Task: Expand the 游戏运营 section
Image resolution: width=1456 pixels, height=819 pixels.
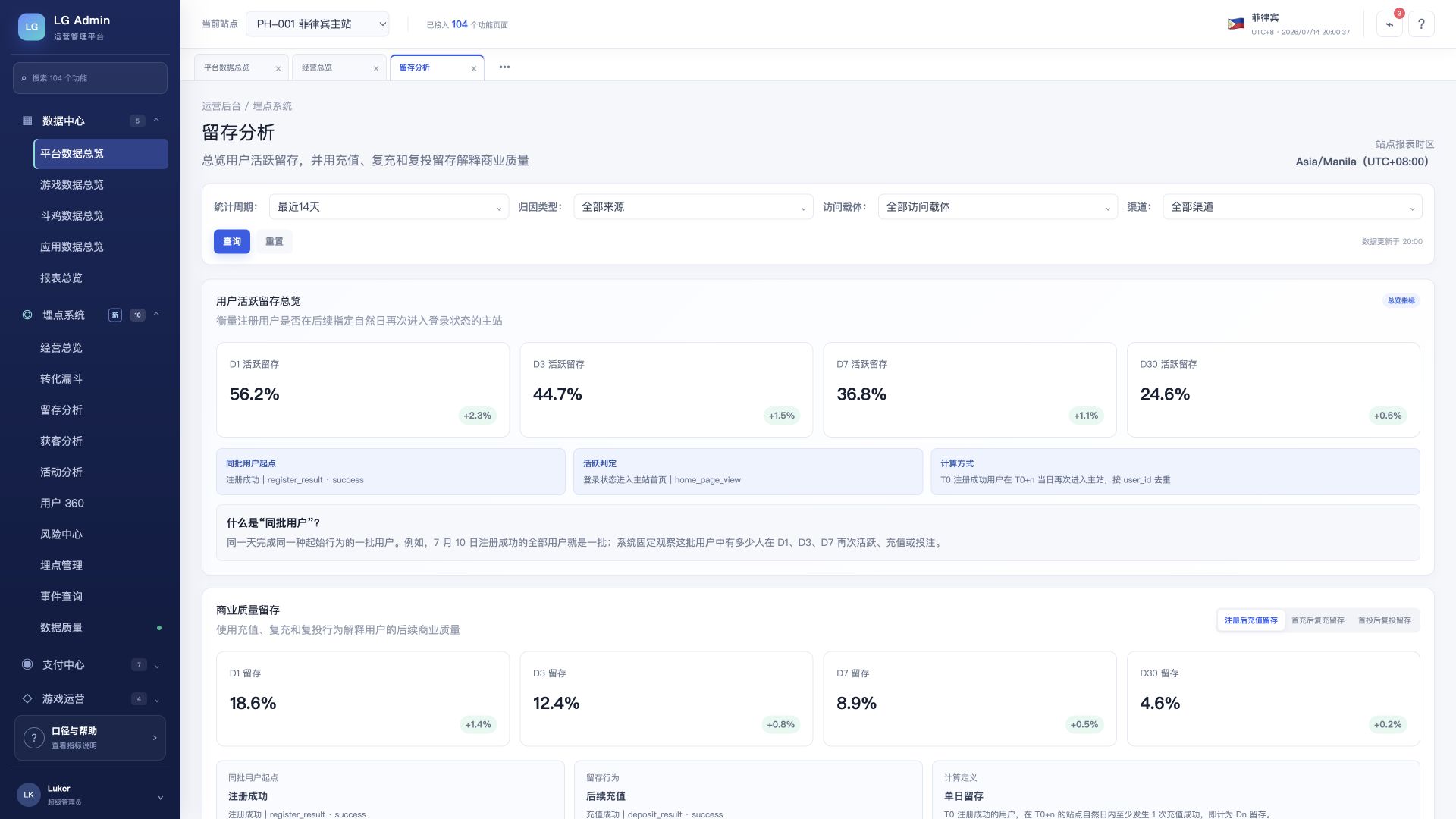Action: pos(157,700)
